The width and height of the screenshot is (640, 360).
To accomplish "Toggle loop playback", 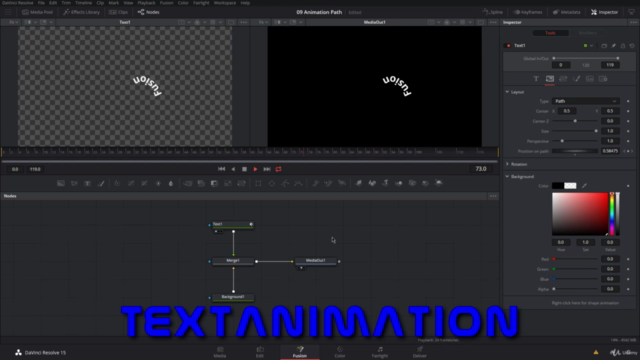I will [279, 169].
